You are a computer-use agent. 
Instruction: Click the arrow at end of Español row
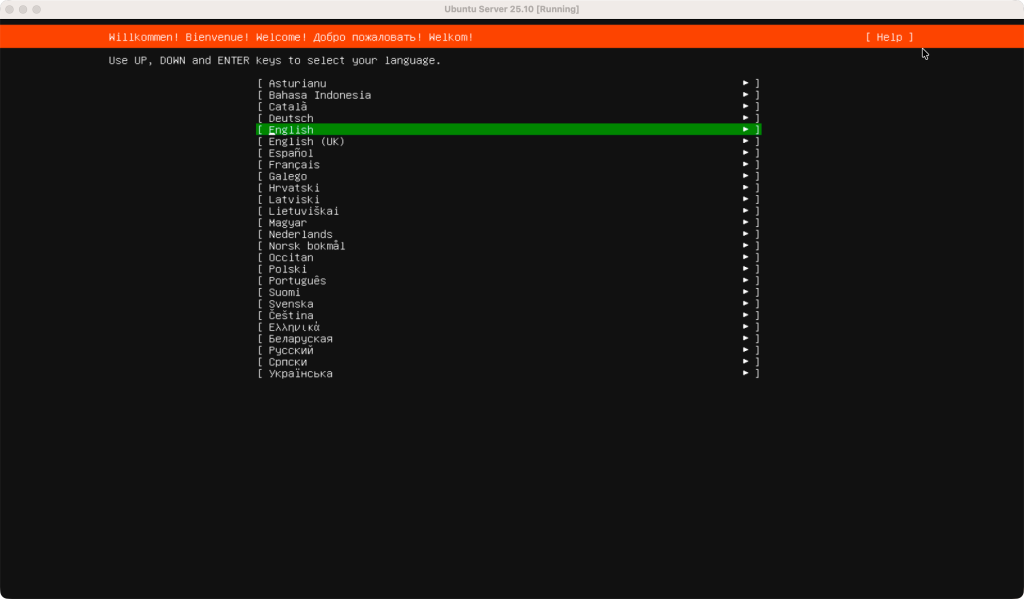pos(746,153)
